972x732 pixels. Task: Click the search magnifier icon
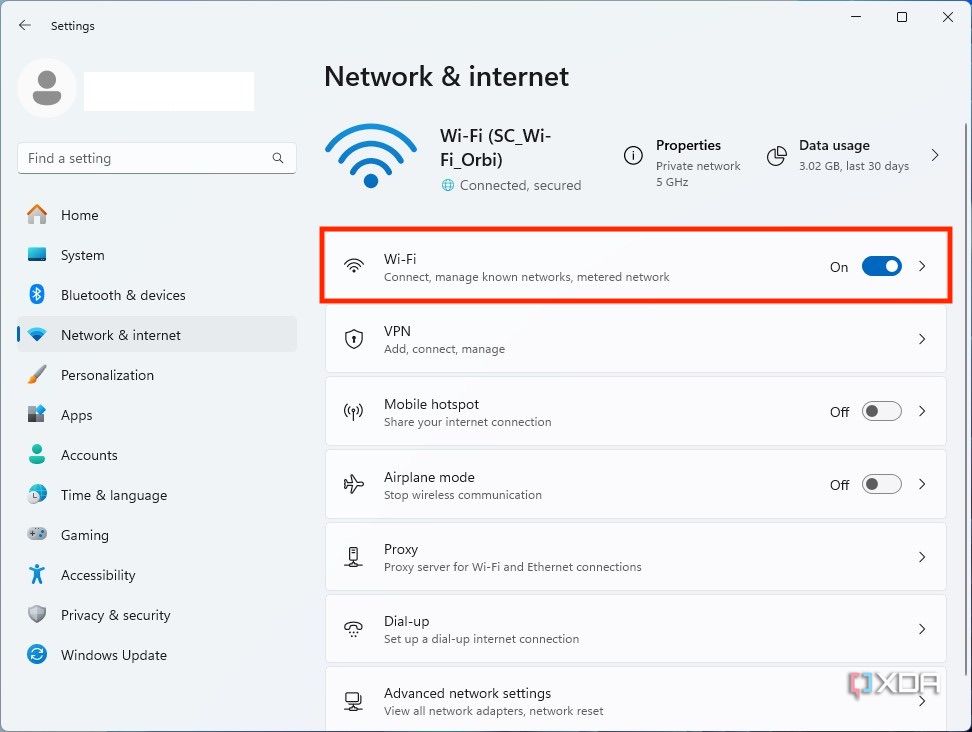[x=278, y=158]
